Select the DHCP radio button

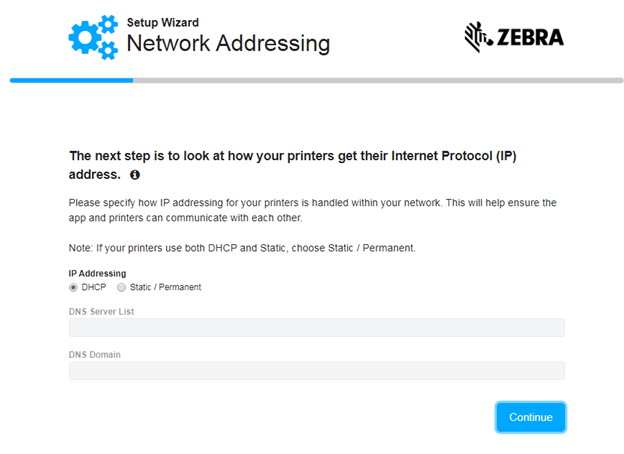(73, 287)
